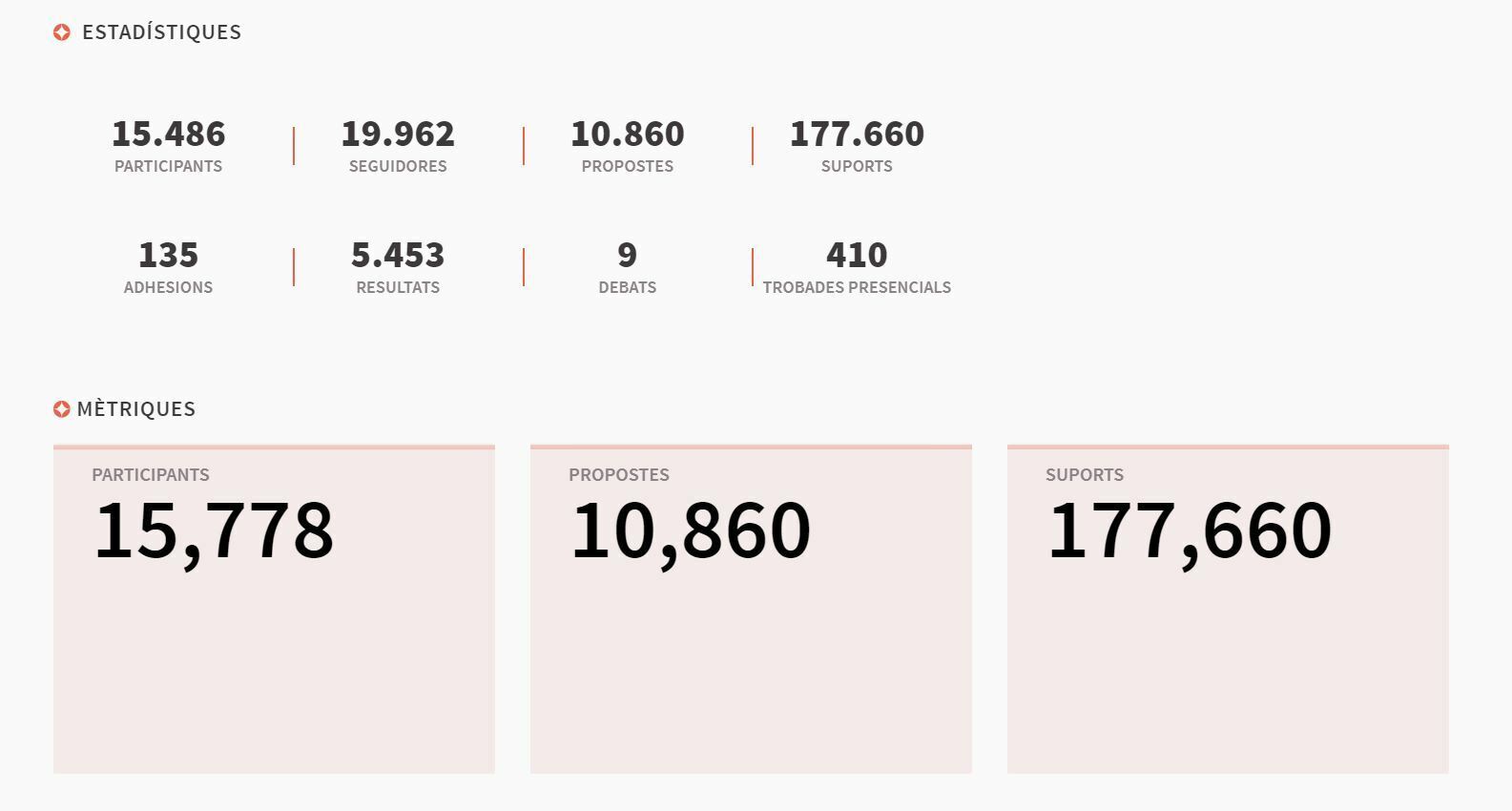Click the Trobades Presencials label
Image resolution: width=1512 pixels, height=811 pixels.
(x=857, y=287)
